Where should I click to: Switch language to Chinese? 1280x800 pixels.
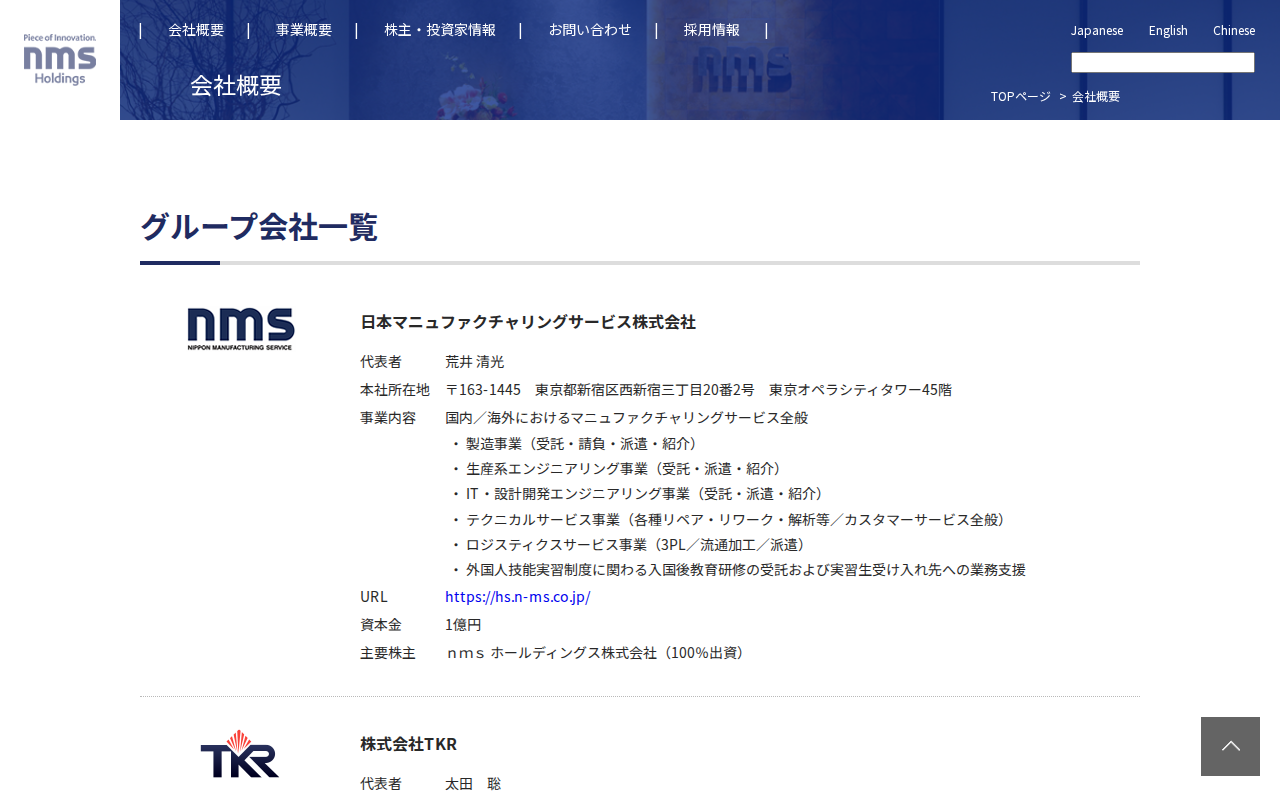click(1234, 30)
